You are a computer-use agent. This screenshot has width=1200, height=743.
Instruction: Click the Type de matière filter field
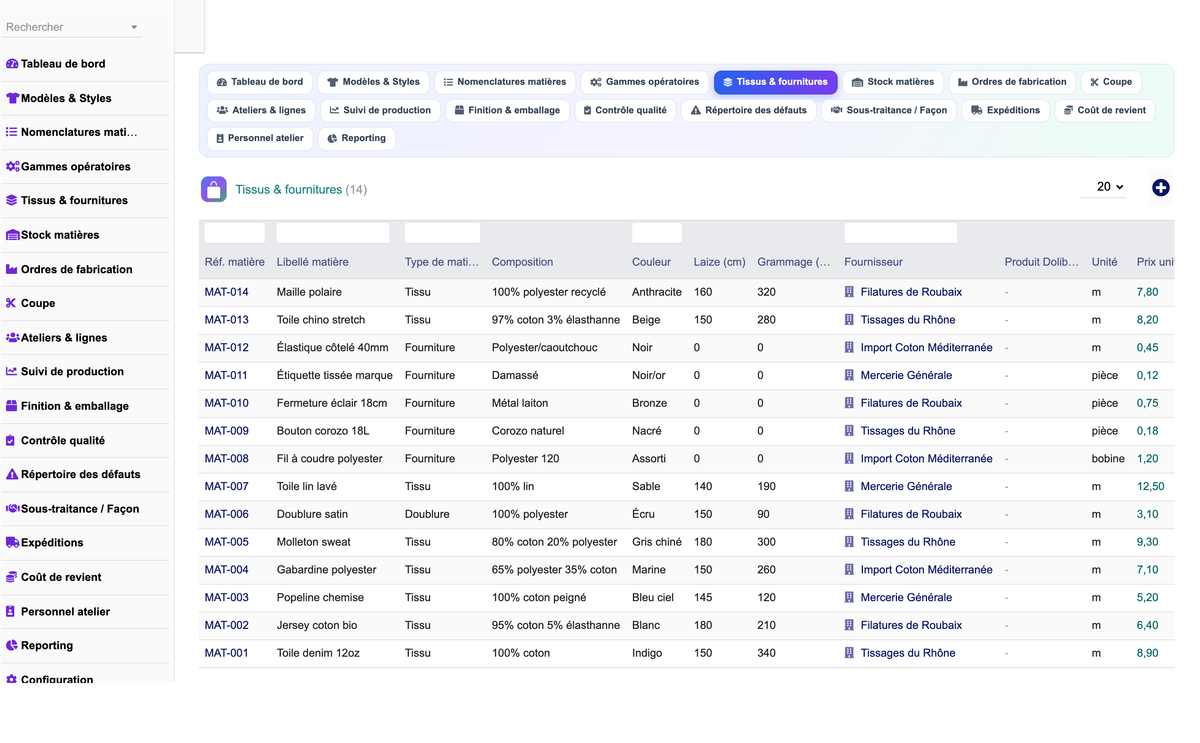tap(442, 233)
